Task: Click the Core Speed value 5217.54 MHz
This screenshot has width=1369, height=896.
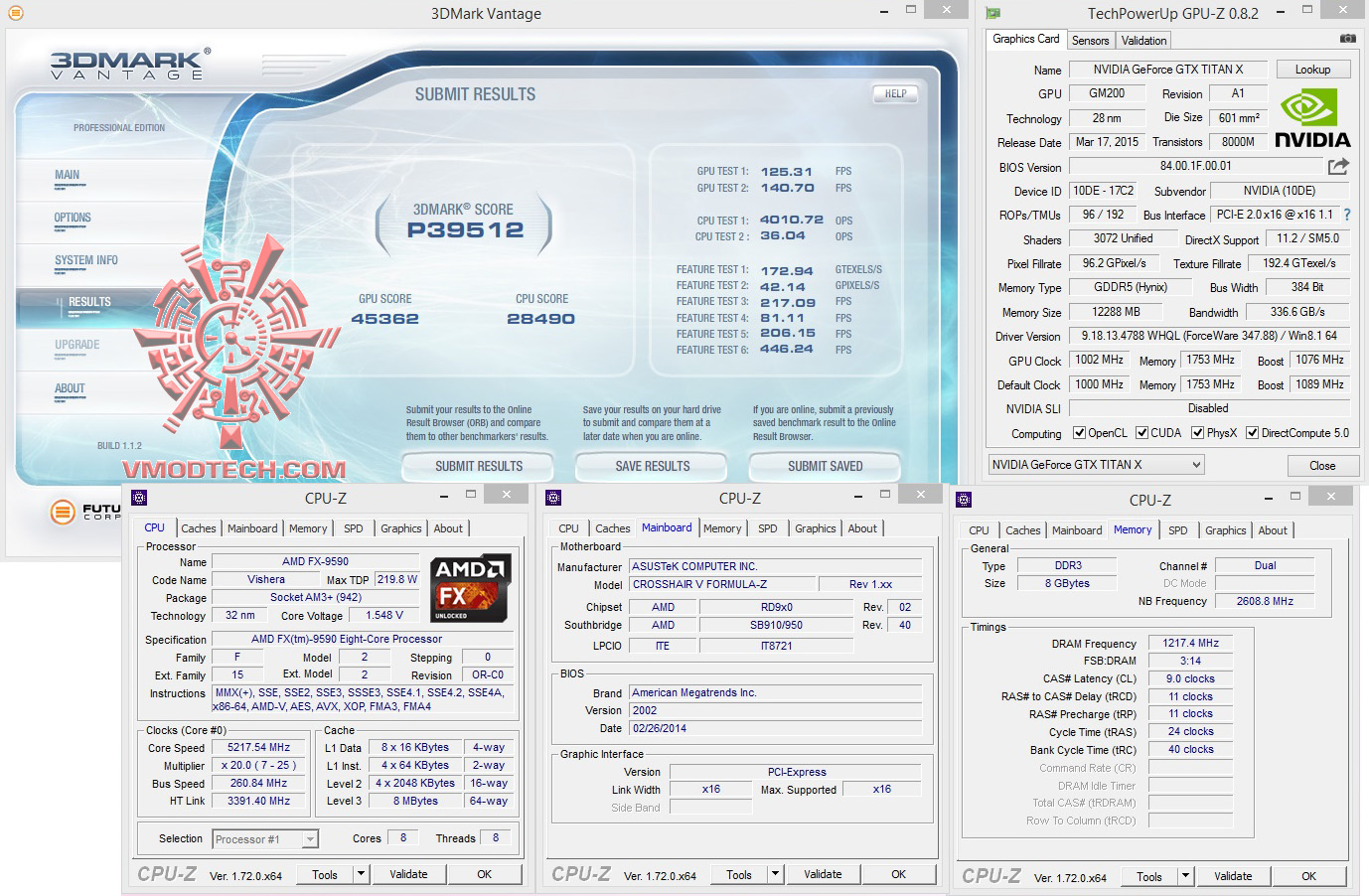Action: [259, 747]
